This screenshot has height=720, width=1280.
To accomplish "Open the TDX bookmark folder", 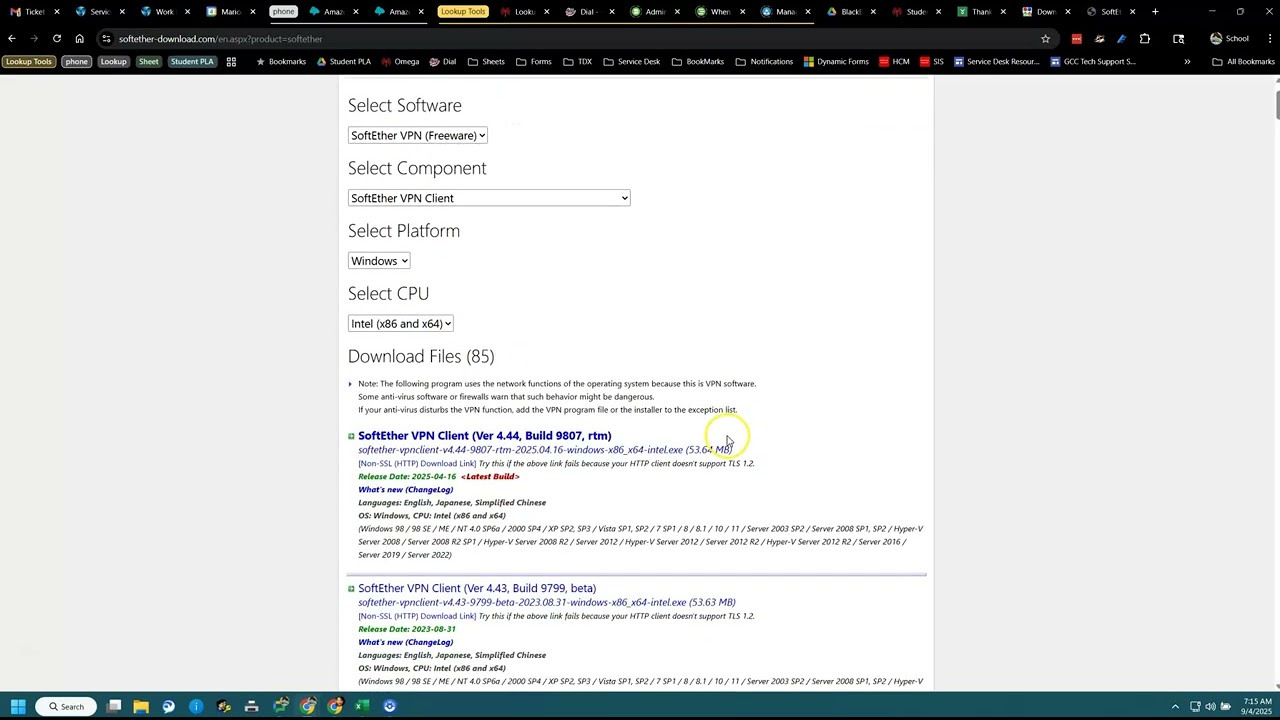I will click(578, 62).
